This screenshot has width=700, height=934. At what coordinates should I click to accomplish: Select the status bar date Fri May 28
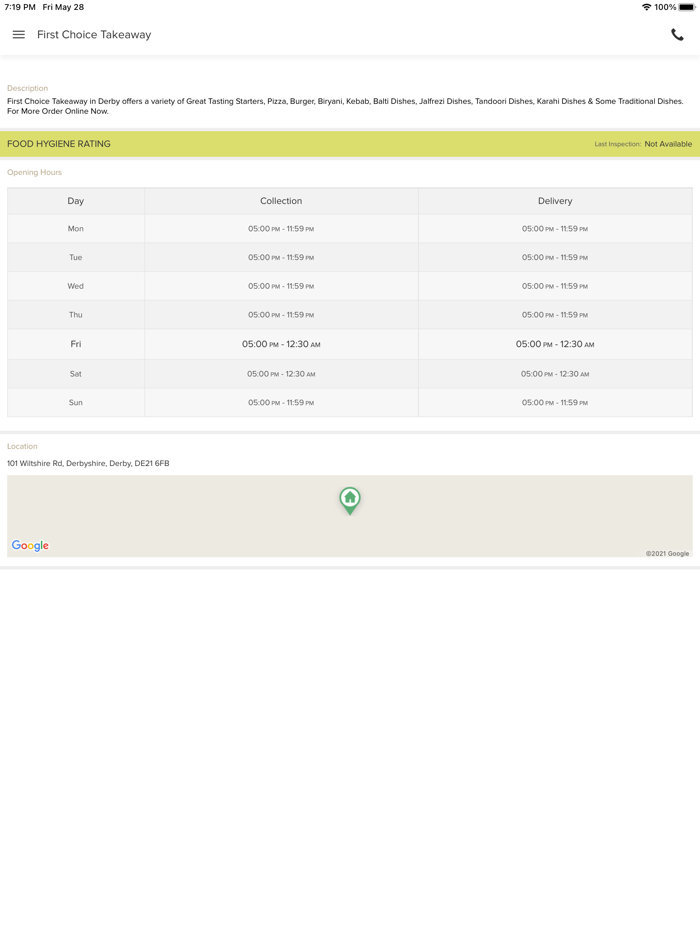click(63, 7)
